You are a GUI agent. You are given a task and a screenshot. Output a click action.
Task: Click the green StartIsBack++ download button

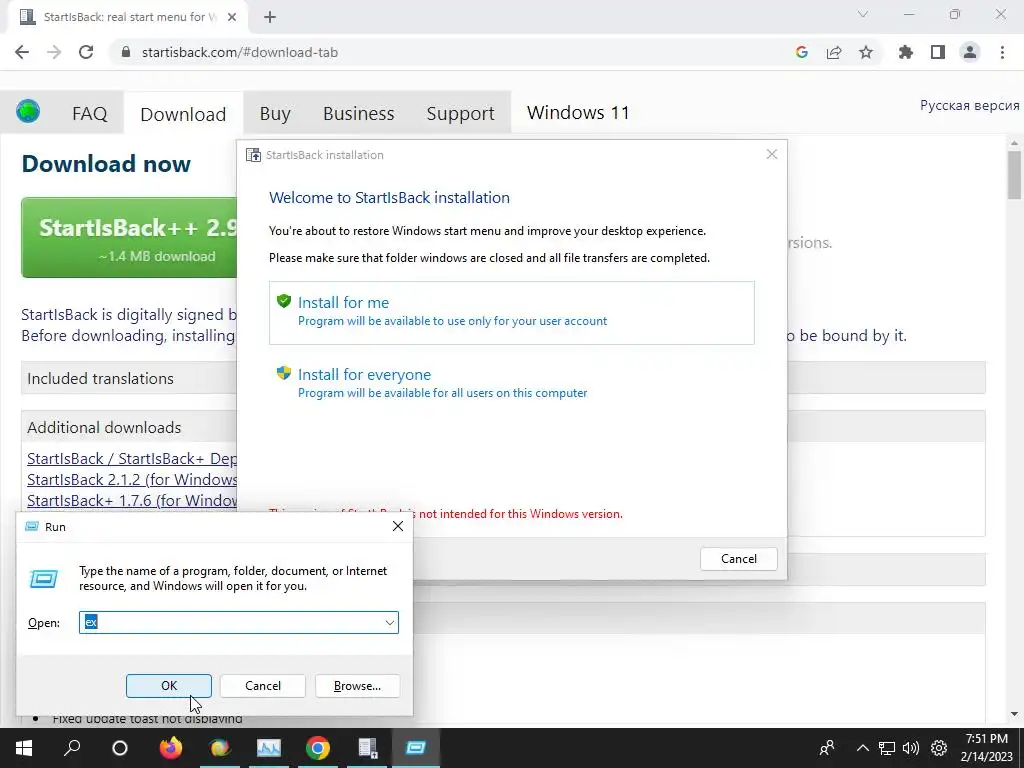click(129, 238)
